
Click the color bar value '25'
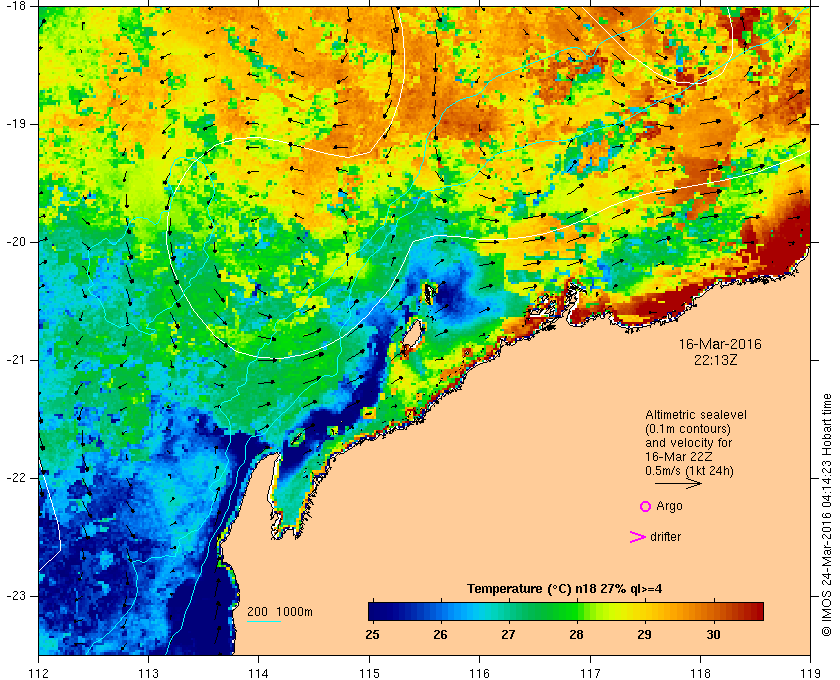[372, 635]
